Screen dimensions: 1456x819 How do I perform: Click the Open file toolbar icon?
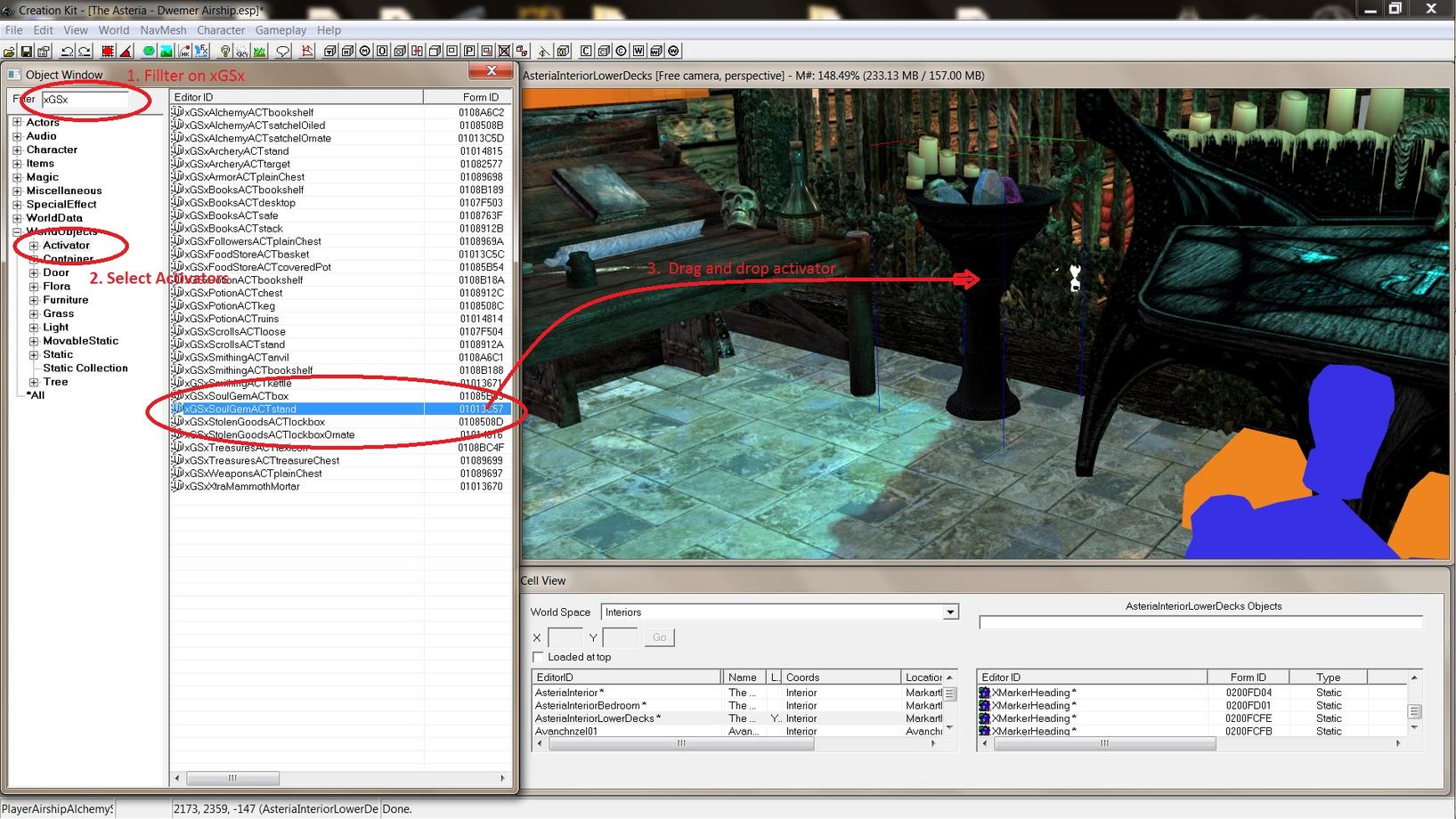pyautogui.click(x=10, y=52)
